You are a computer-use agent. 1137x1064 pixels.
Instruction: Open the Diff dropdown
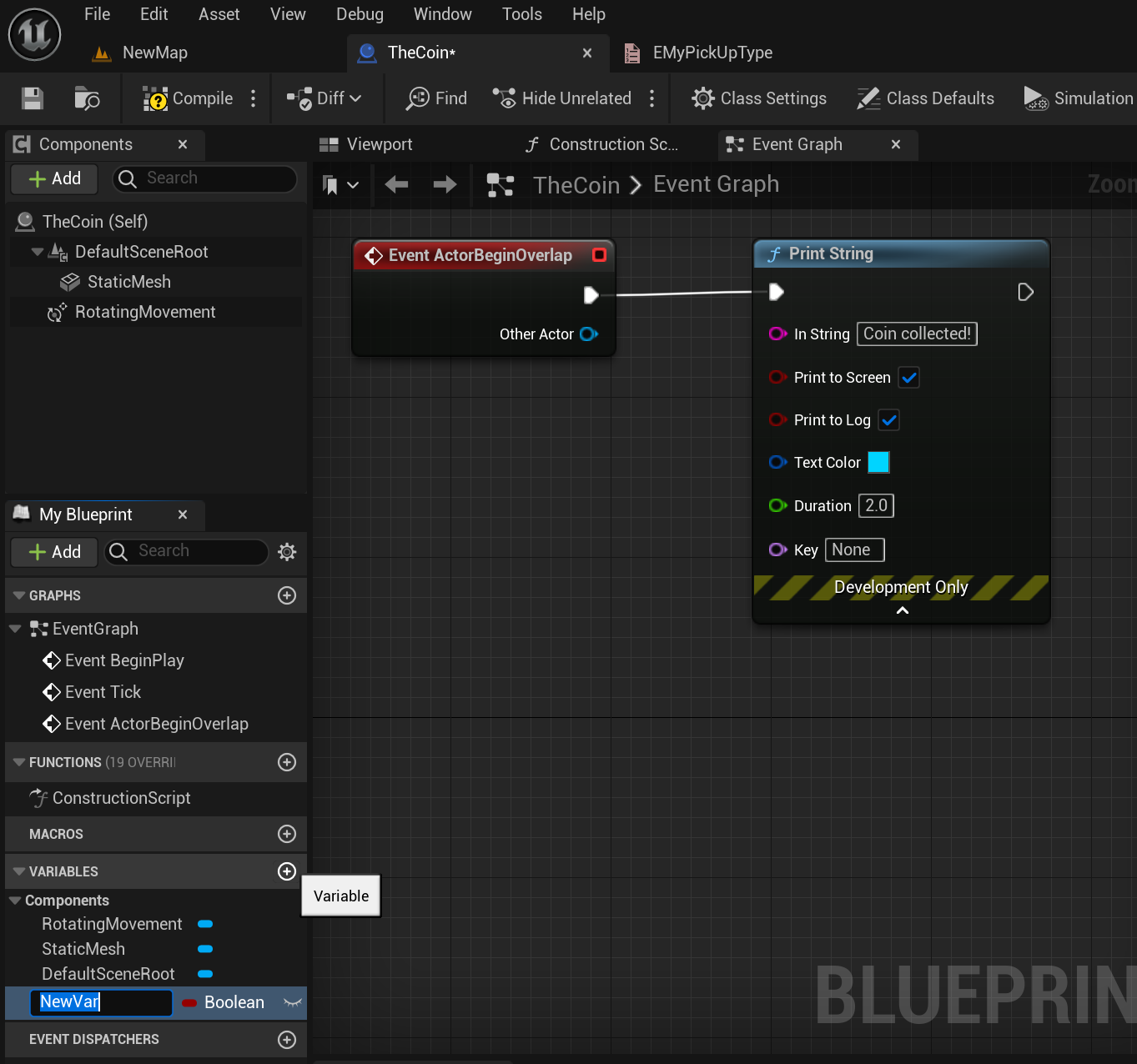tap(324, 98)
